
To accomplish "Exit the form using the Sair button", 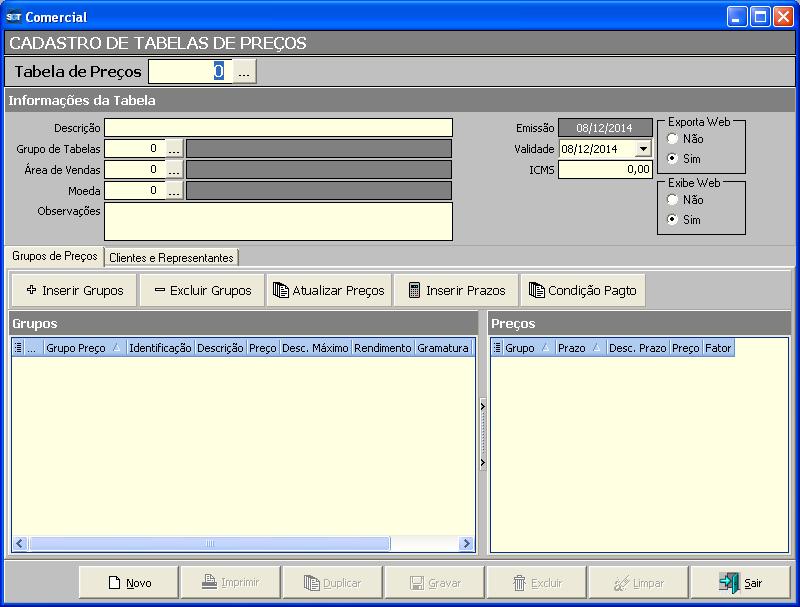I will [740, 583].
